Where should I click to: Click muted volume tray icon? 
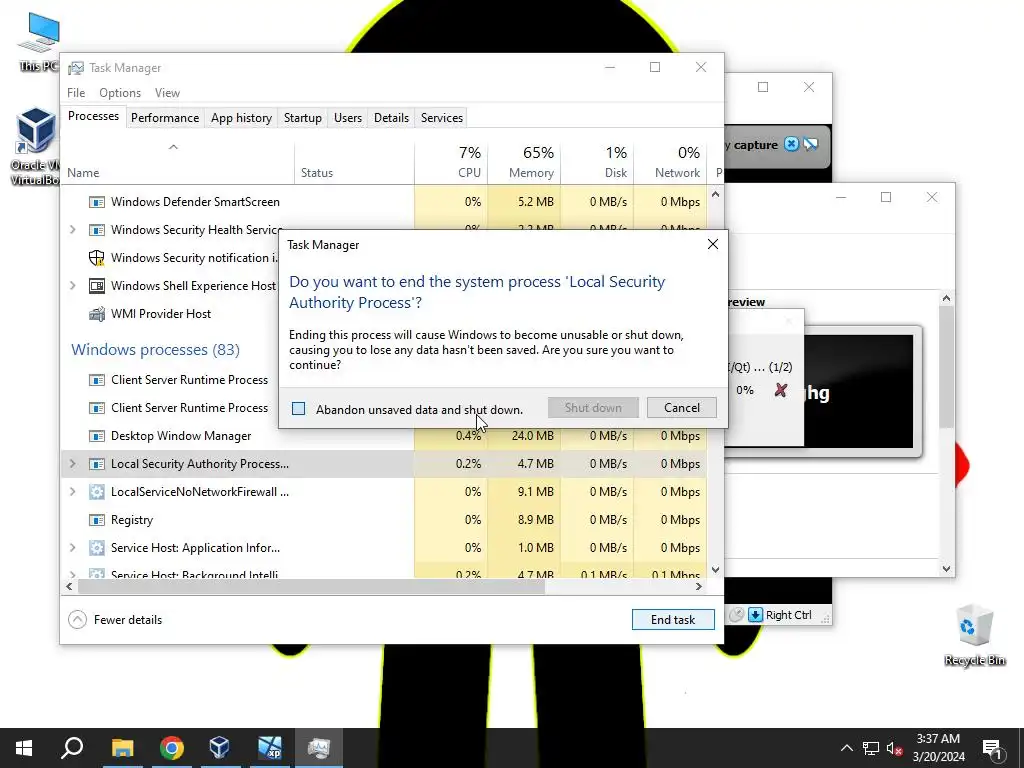[894, 748]
